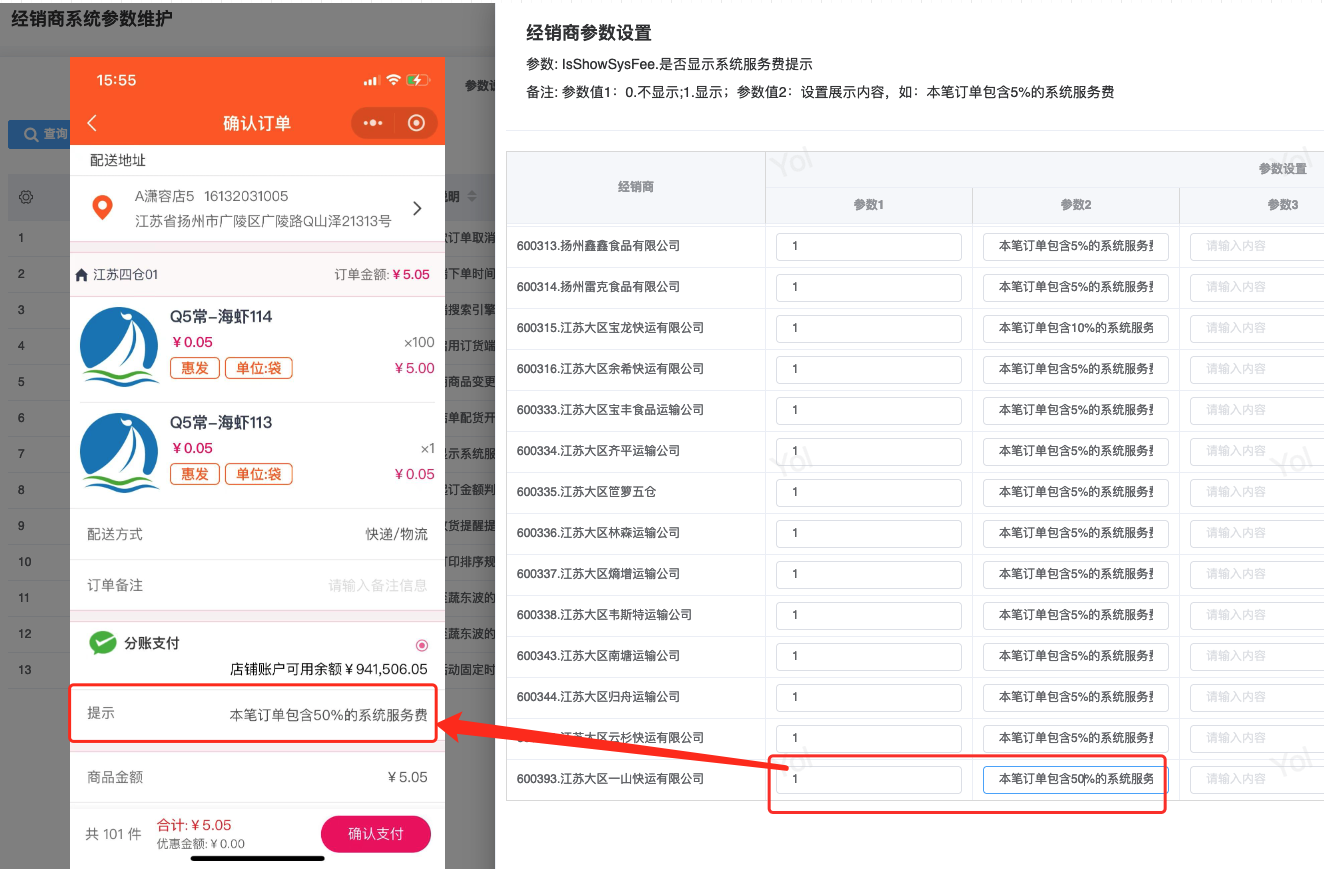Tap the back arrow on 确认订单 header

pyautogui.click(x=92, y=123)
